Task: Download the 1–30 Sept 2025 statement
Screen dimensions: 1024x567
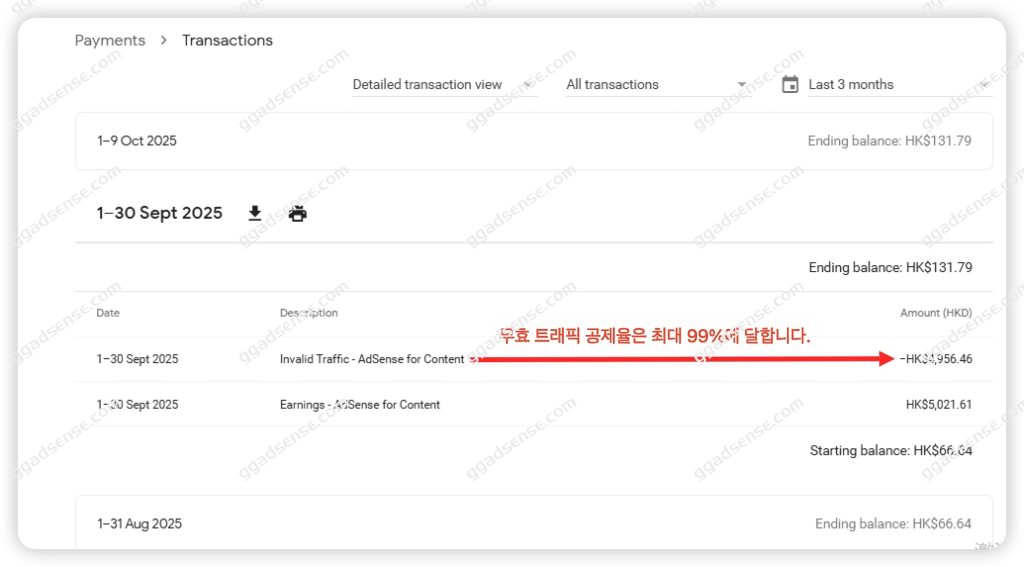Action: (x=255, y=213)
